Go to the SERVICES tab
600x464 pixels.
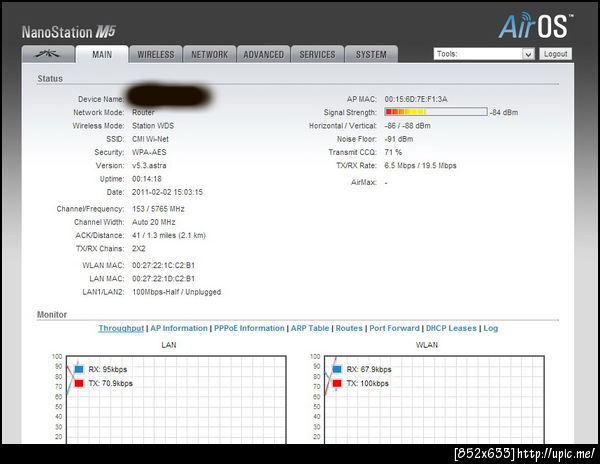317,54
